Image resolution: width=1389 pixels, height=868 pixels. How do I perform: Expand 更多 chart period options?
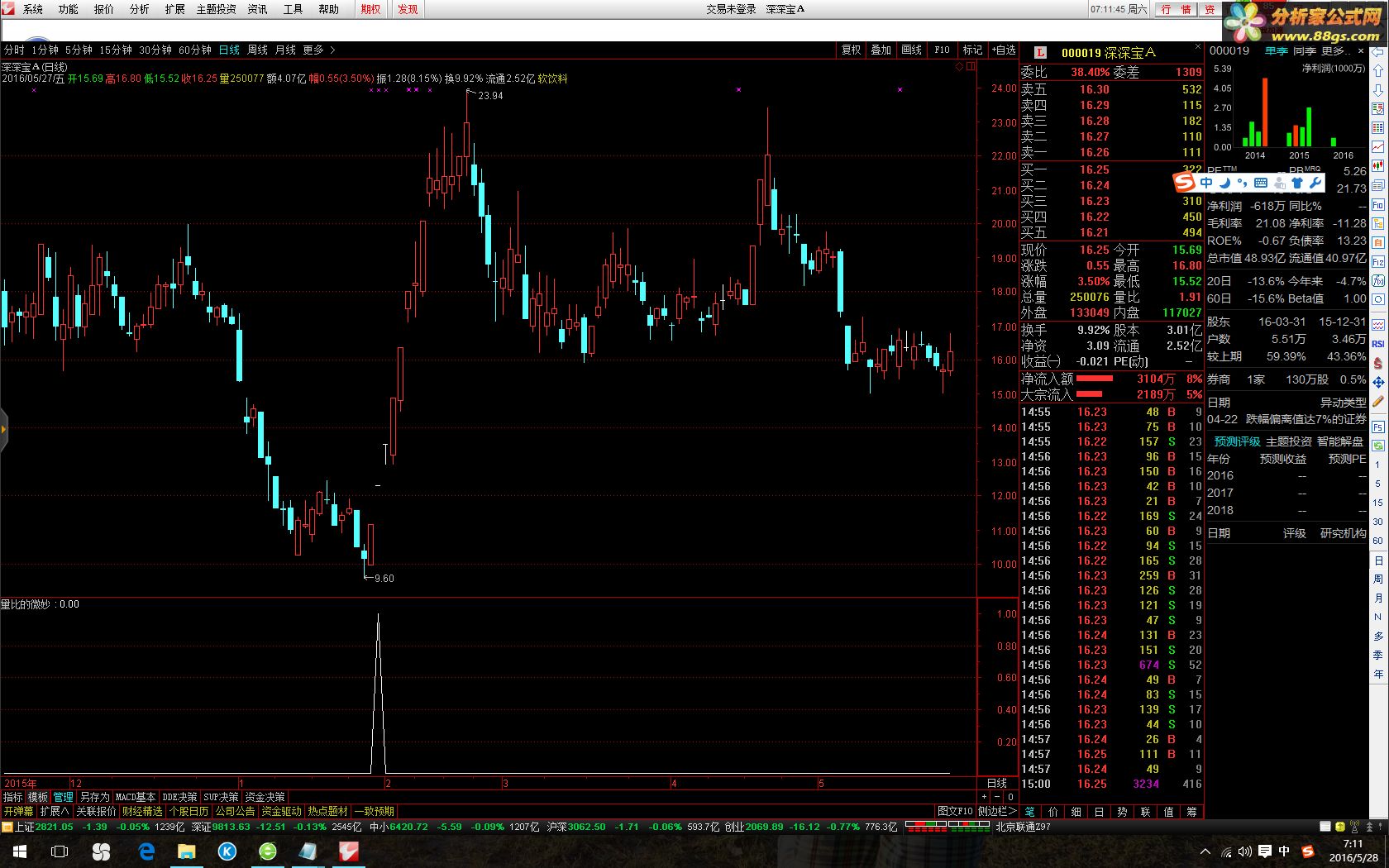[x=318, y=50]
